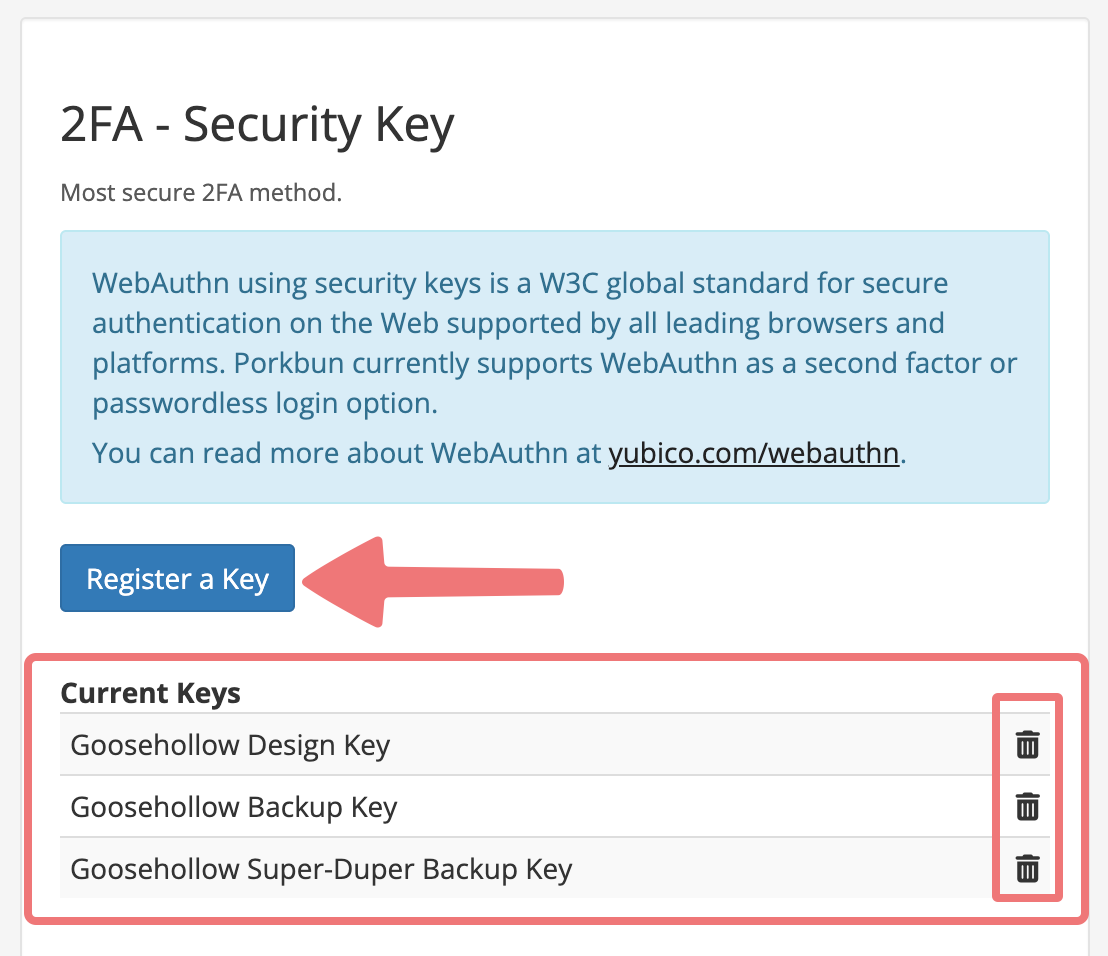Click the Most secure 2FA method text
This screenshot has height=956, width=1108.
[x=201, y=192]
